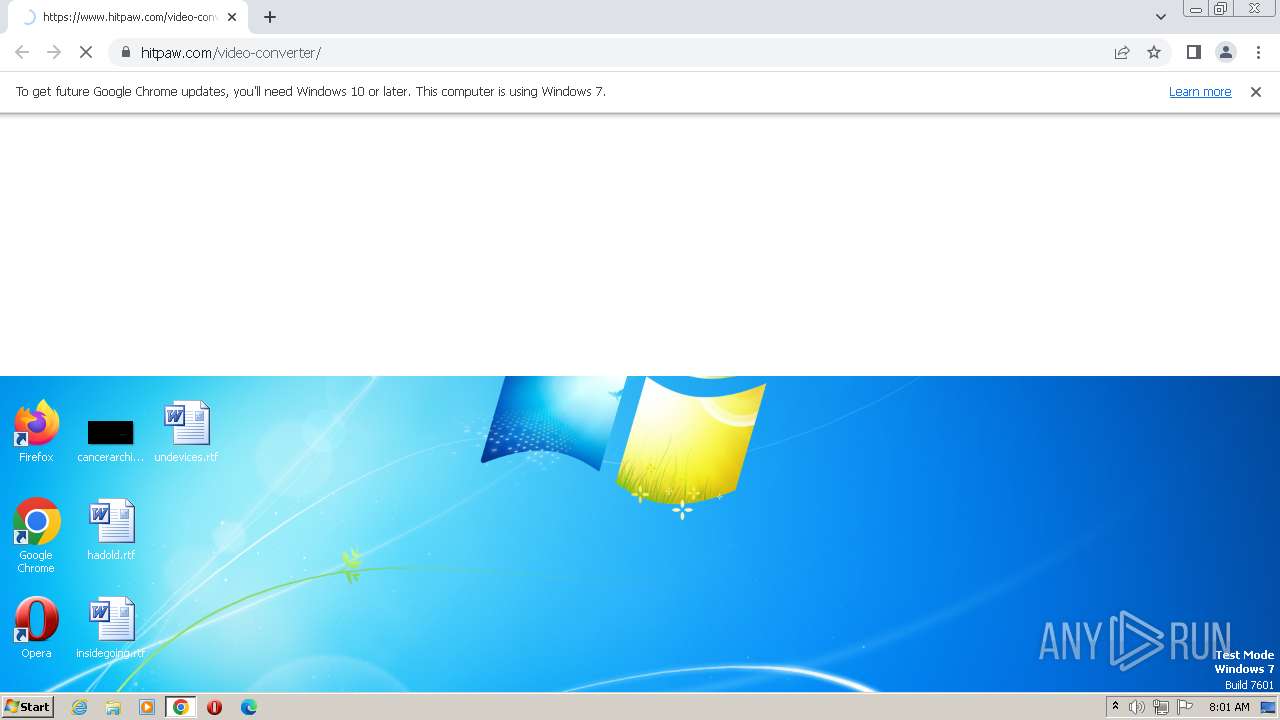
Task: Dismiss Windows 7 update notice
Action: [x=1256, y=92]
